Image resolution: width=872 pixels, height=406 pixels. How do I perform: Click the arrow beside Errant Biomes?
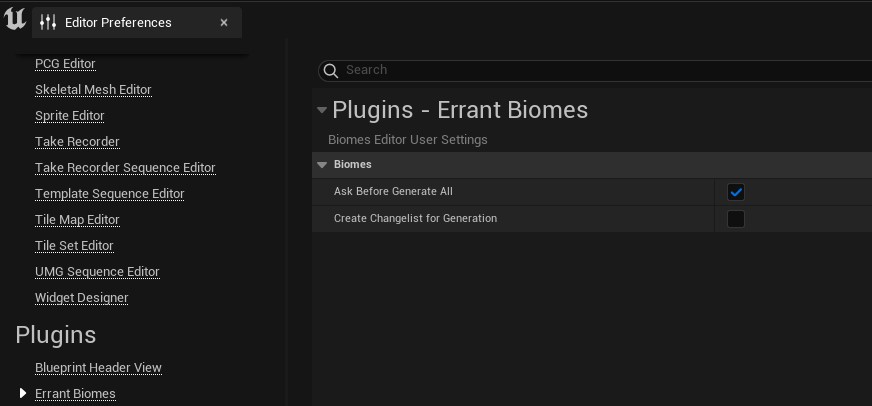click(x=23, y=393)
